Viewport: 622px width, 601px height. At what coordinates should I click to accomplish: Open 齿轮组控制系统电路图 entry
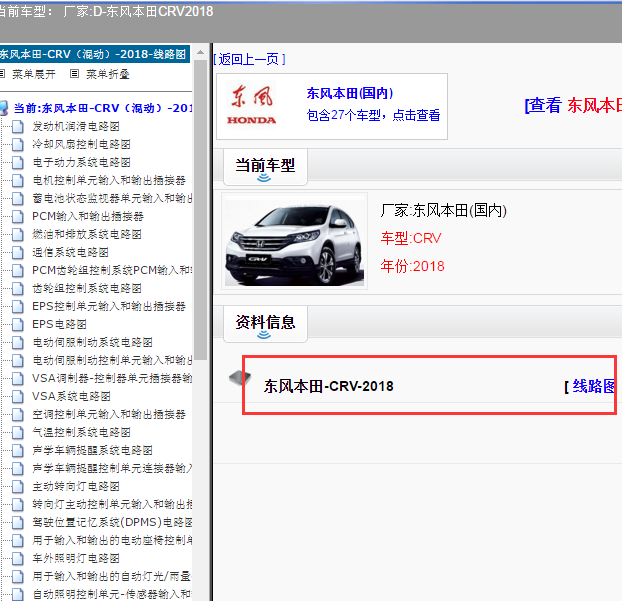[x=87, y=288]
